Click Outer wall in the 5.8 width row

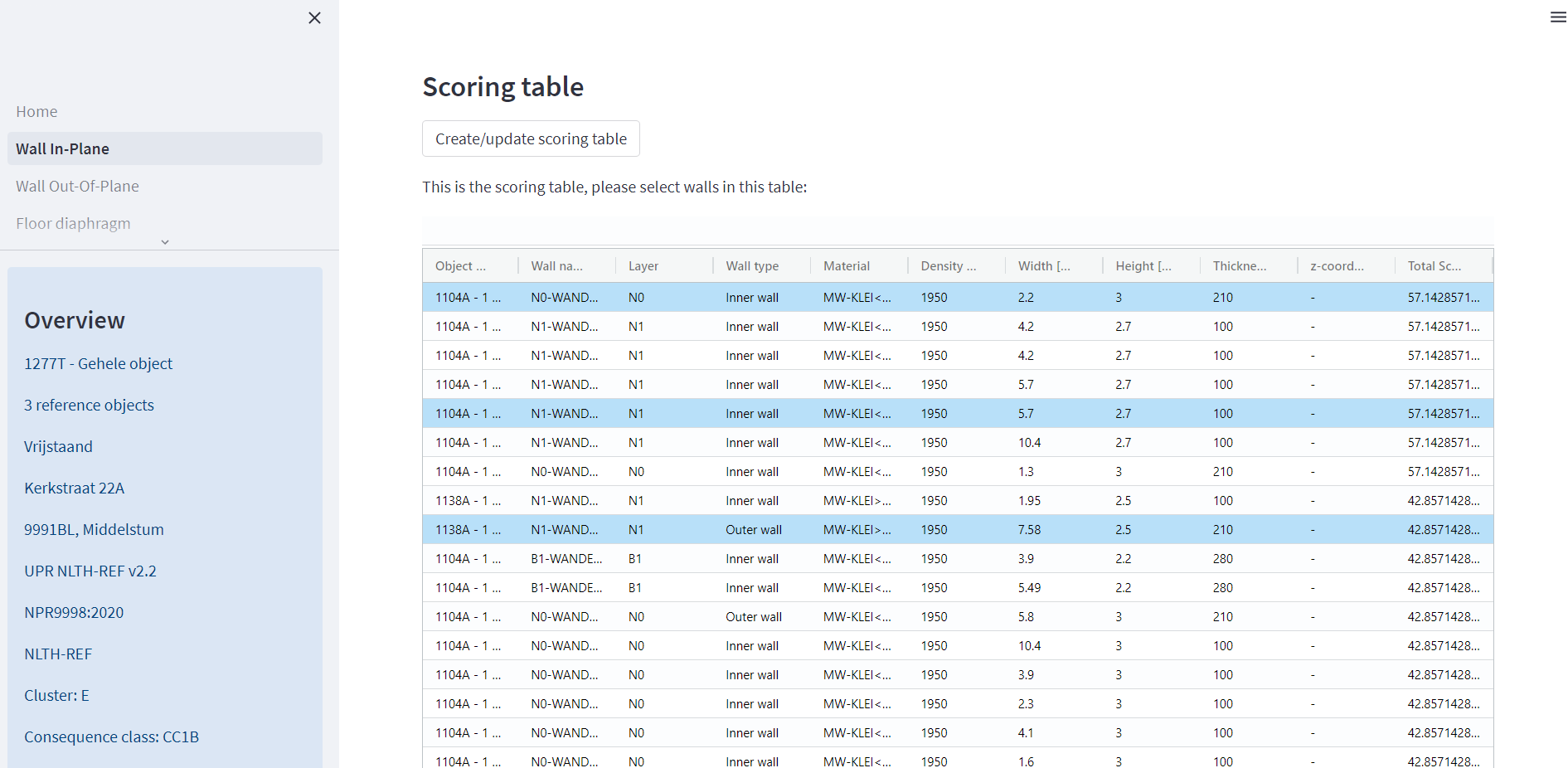[754, 616]
